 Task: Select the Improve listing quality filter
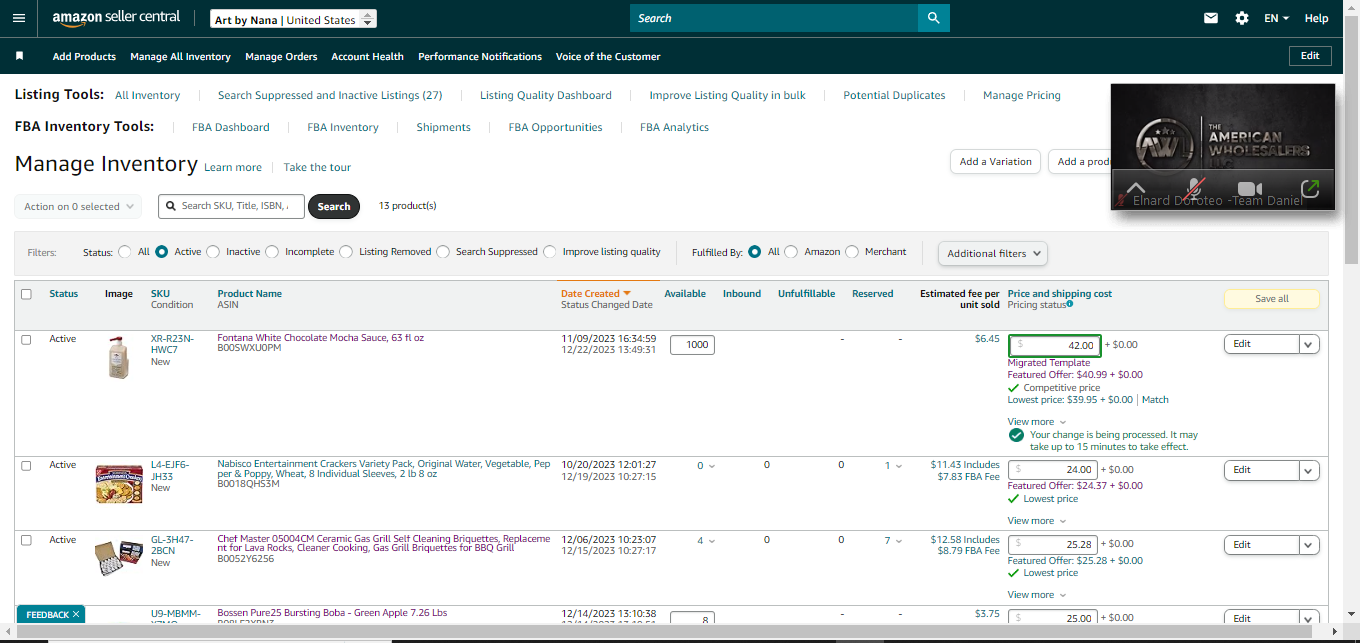point(550,252)
